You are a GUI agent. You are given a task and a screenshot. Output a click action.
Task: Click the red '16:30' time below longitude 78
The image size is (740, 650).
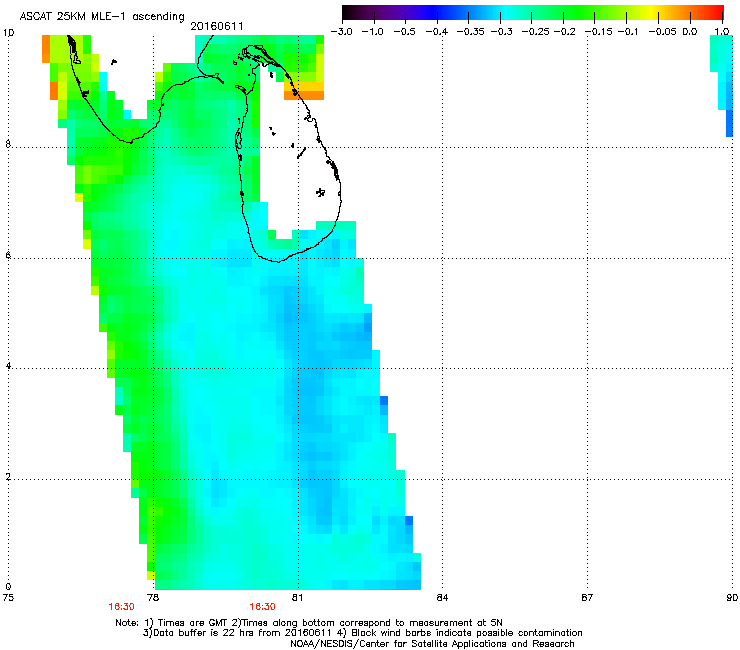click(121, 607)
